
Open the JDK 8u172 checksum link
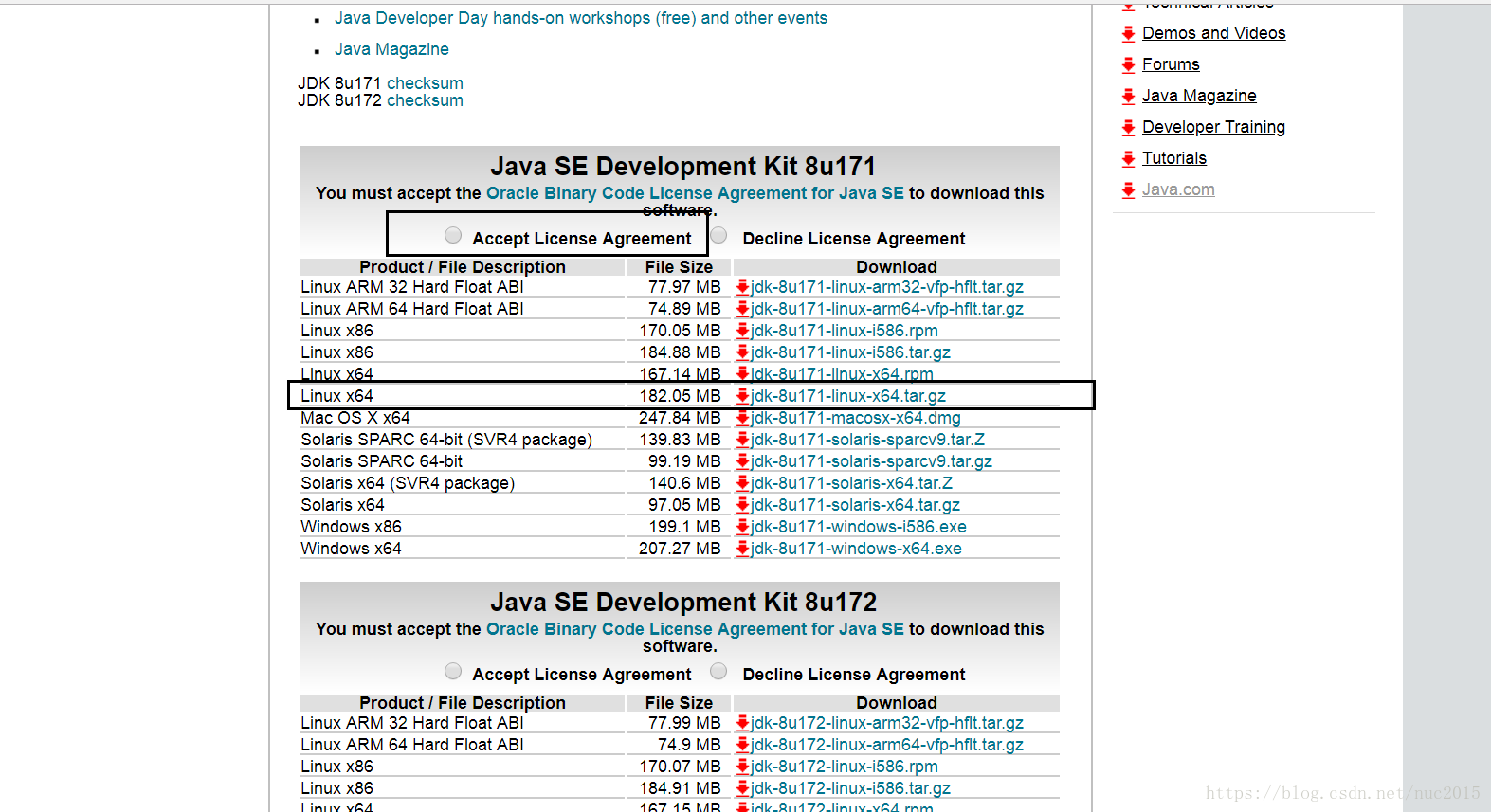tap(425, 100)
